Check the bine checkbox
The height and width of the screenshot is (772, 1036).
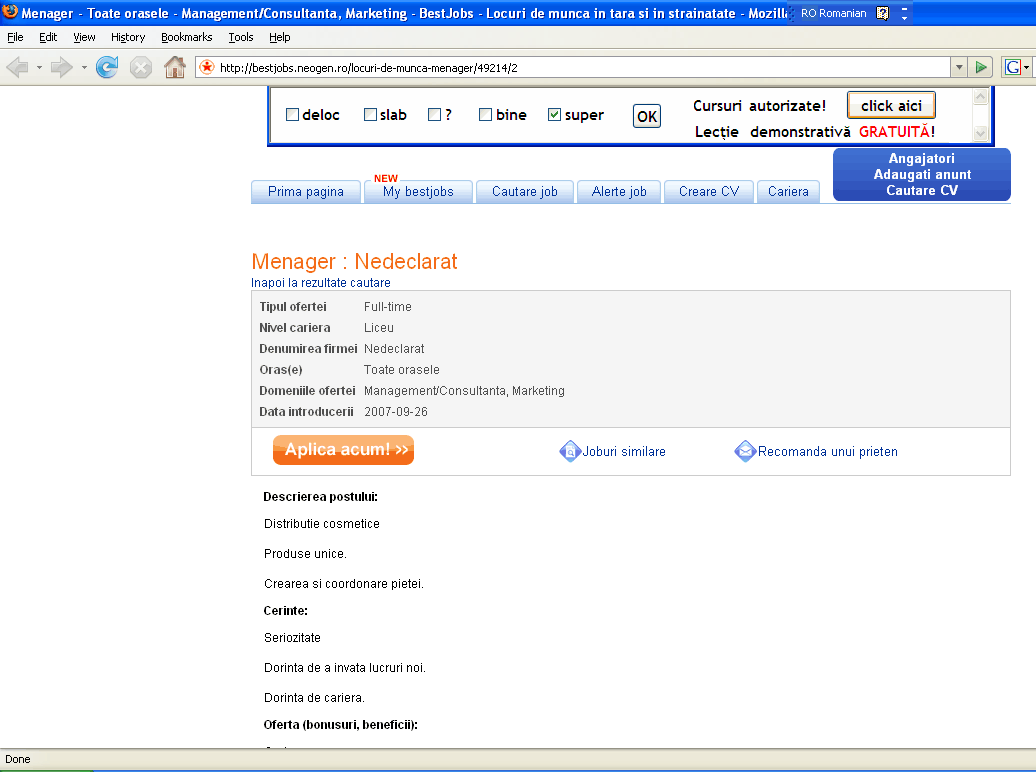point(485,115)
